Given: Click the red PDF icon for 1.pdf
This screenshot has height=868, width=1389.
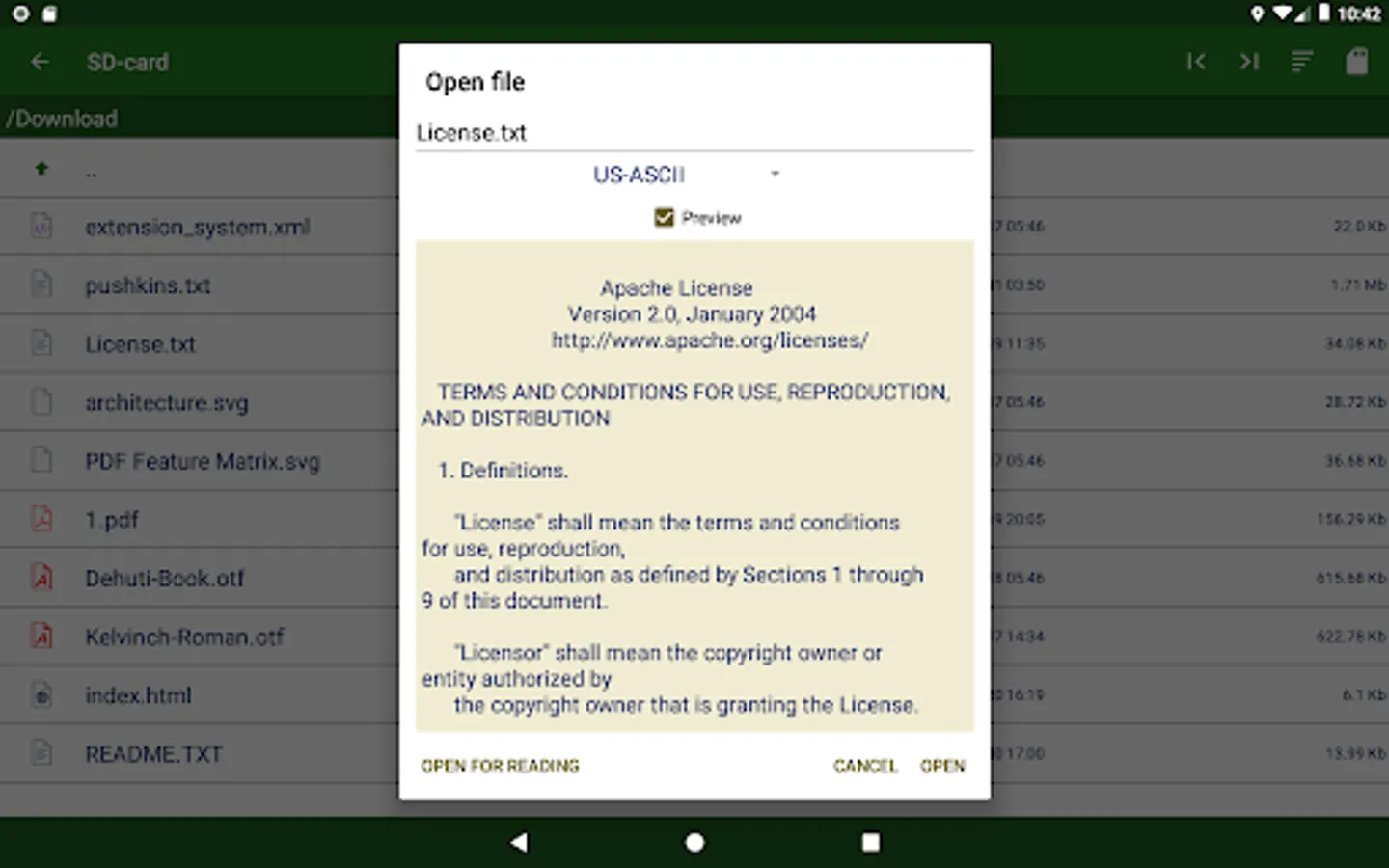Looking at the screenshot, I should tap(41, 519).
